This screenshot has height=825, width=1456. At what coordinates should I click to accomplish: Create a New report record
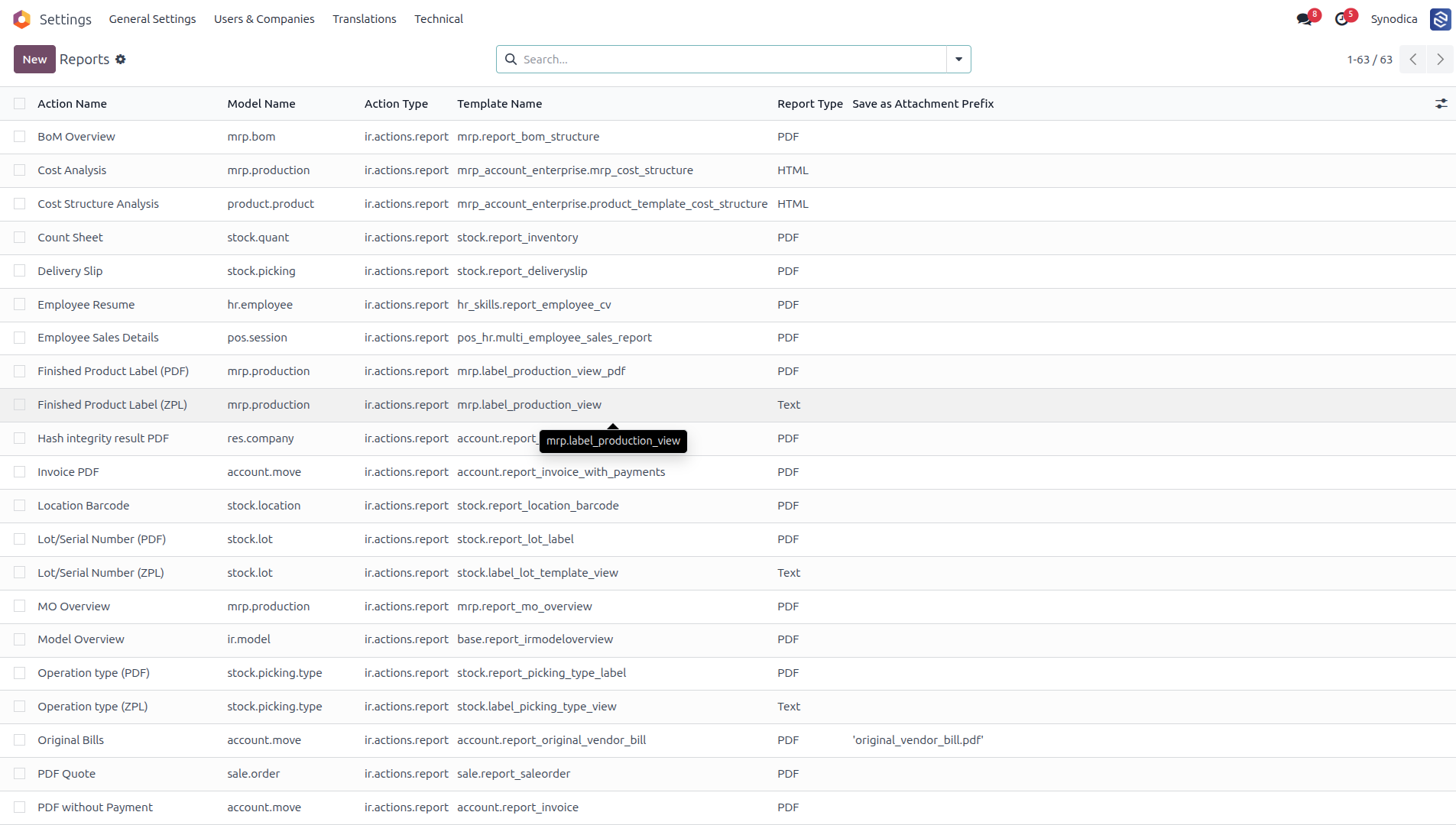[x=34, y=60]
